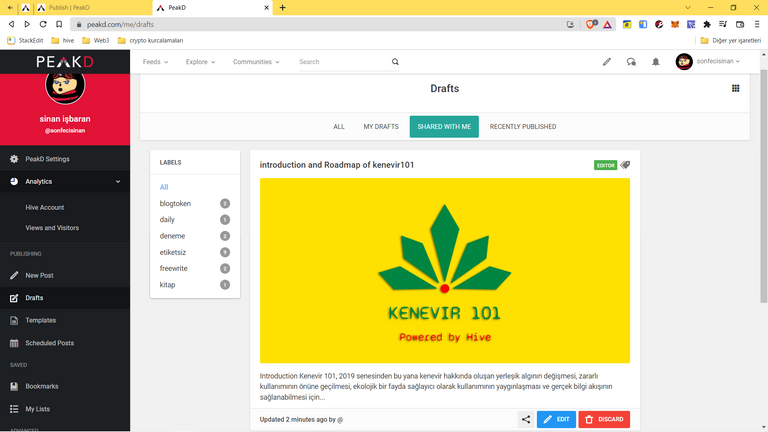The width and height of the screenshot is (768, 432).
Task: Open the StackEdit bookmark
Action: click(25, 41)
